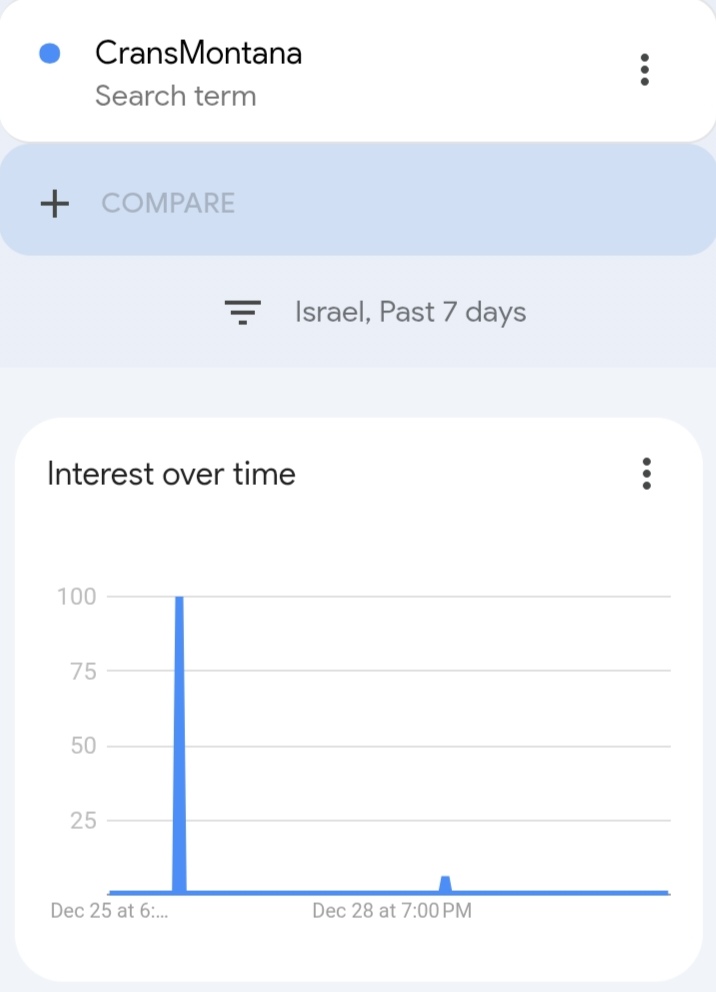Click the 50 value axis label
The width and height of the screenshot is (716, 992).
[x=83, y=746]
